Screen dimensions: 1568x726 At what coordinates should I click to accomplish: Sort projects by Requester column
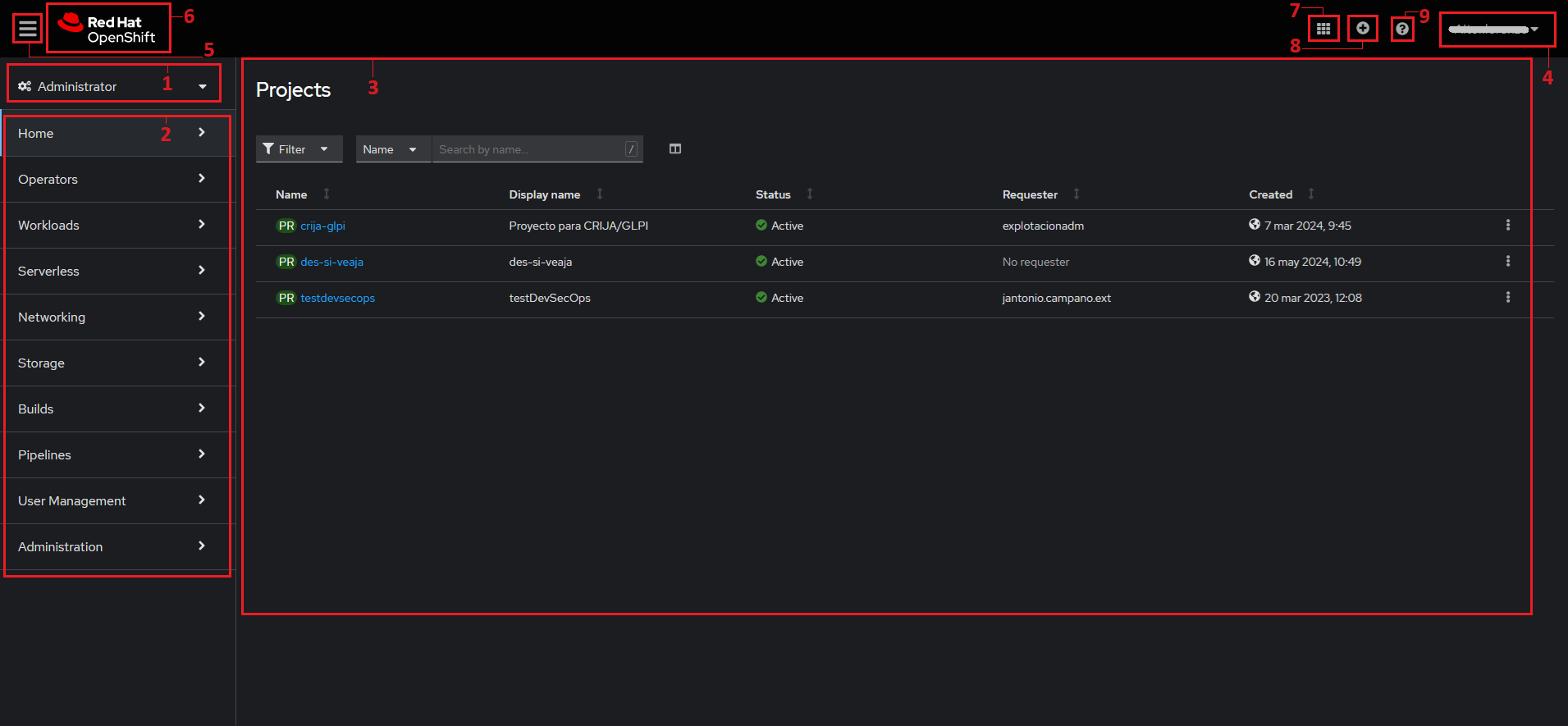tap(1041, 194)
